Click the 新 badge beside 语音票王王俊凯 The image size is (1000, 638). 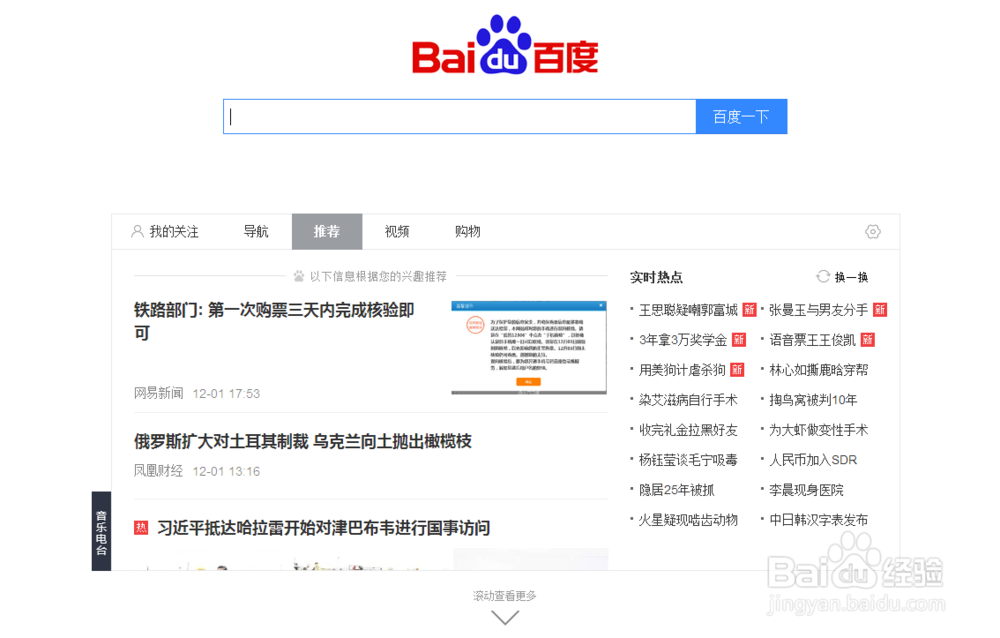(x=867, y=340)
